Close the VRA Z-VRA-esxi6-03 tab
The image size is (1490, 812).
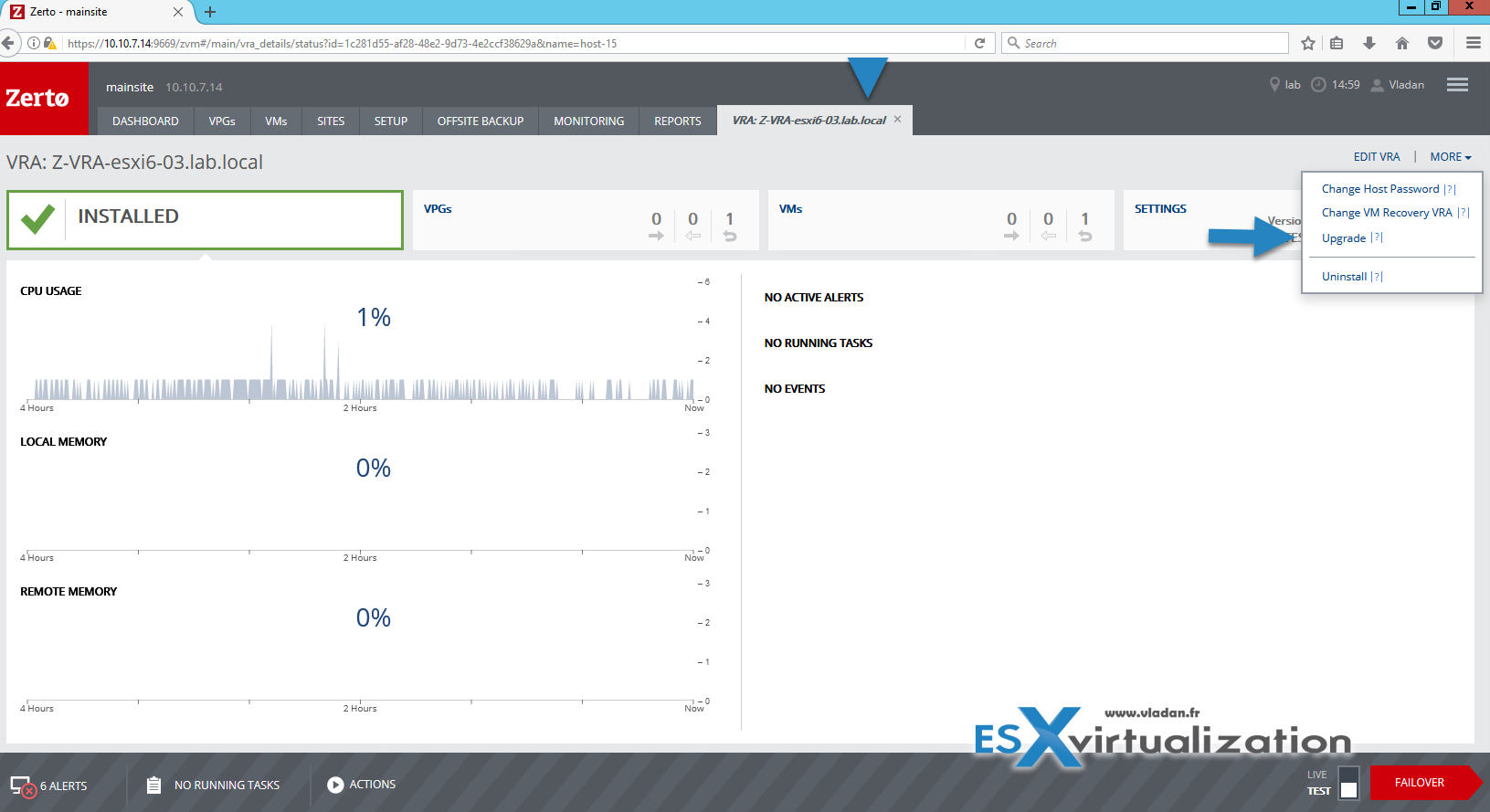(x=897, y=120)
